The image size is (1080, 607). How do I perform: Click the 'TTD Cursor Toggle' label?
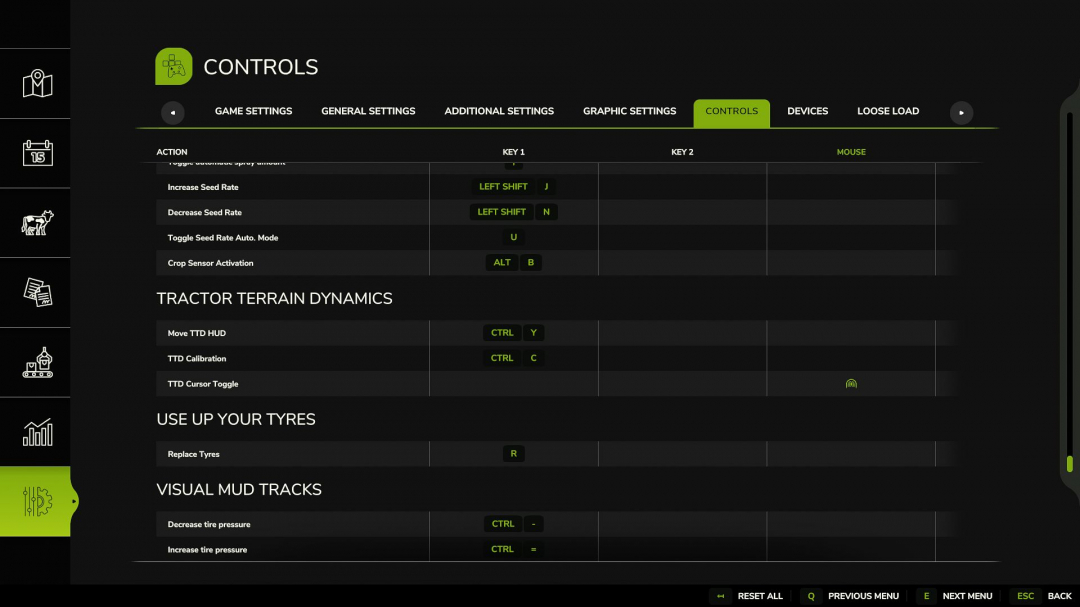tap(202, 384)
